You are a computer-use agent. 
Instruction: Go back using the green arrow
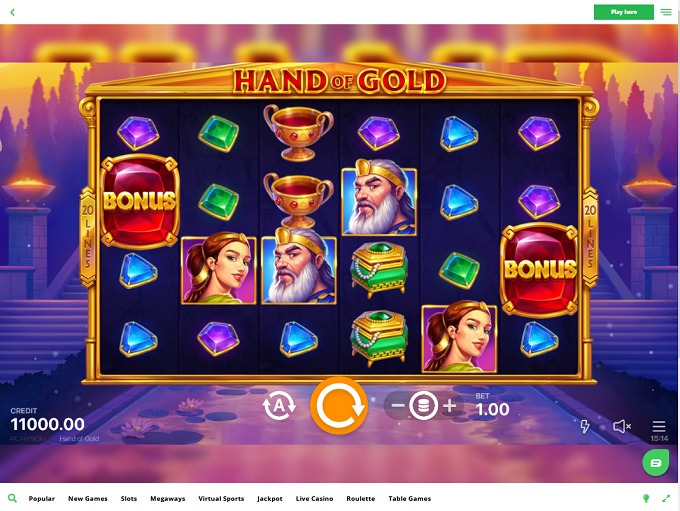point(13,12)
